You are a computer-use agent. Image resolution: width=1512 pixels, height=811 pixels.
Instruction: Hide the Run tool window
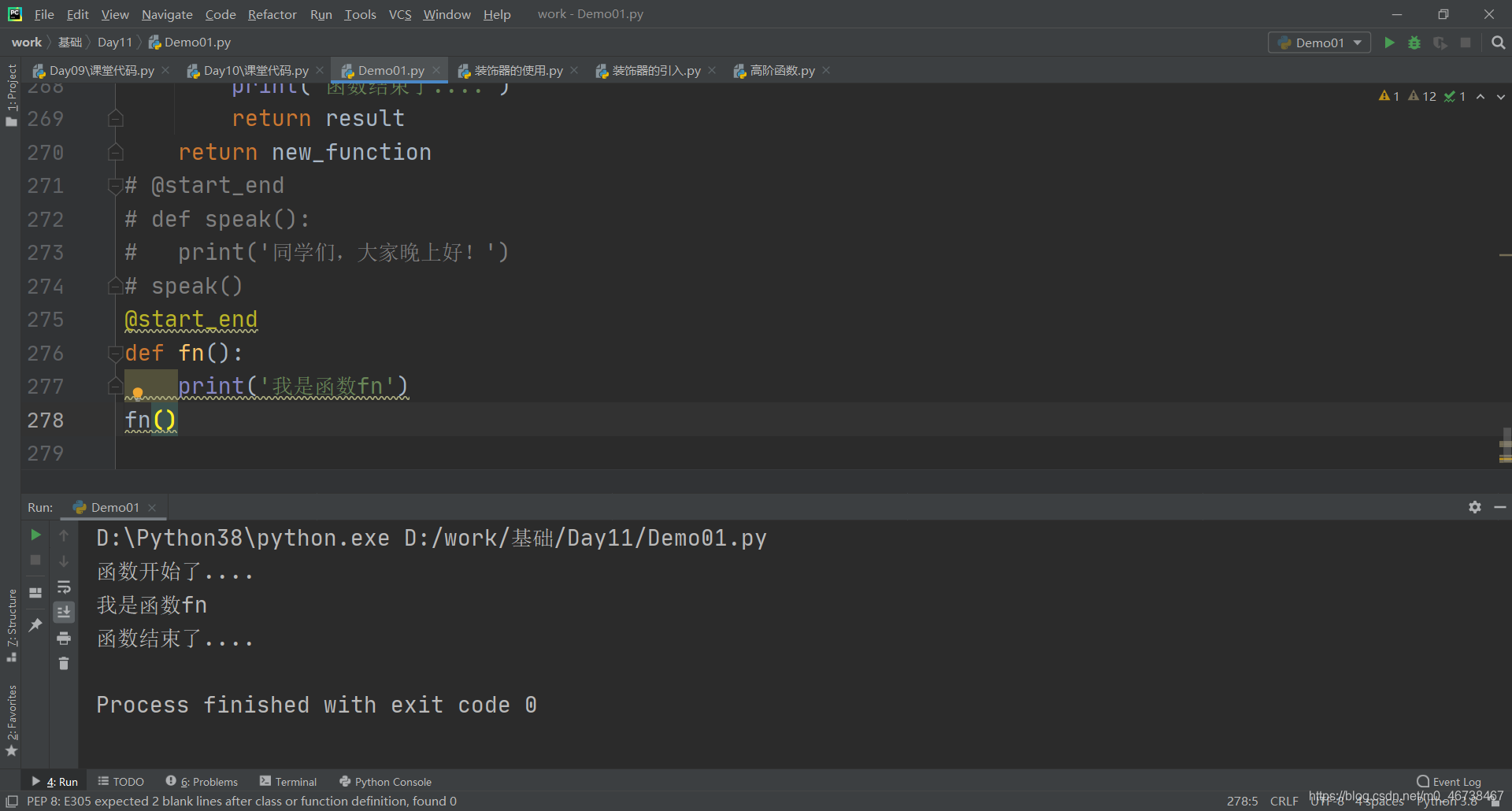click(x=1500, y=507)
